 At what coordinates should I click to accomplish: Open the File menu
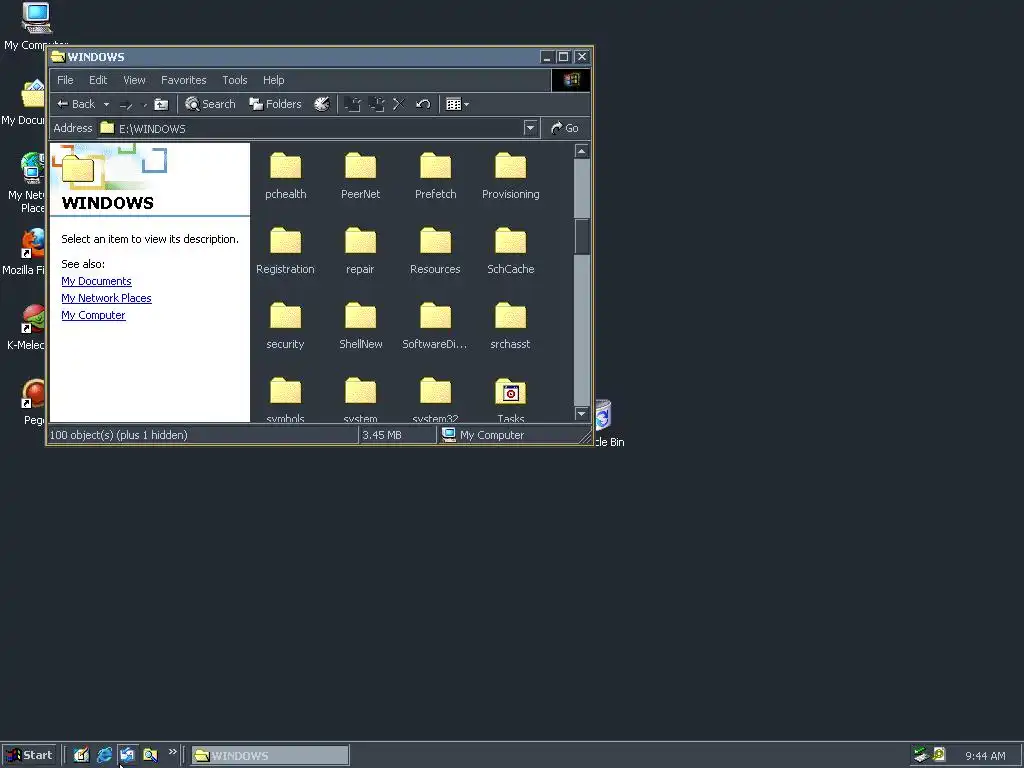tap(65, 80)
